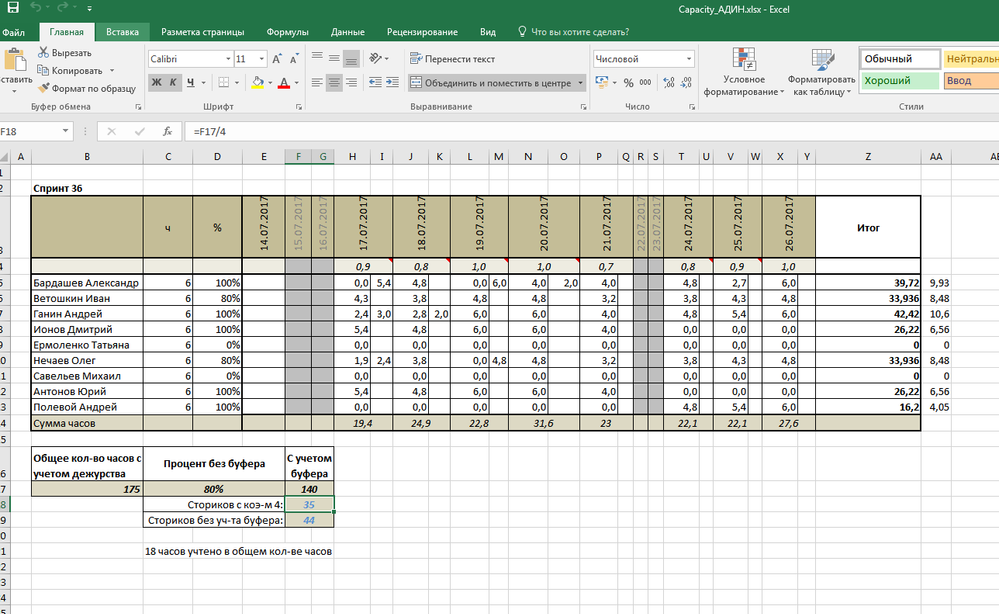The image size is (999, 614).
Task: Apply the Хороший green cell style
Action: [x=900, y=81]
